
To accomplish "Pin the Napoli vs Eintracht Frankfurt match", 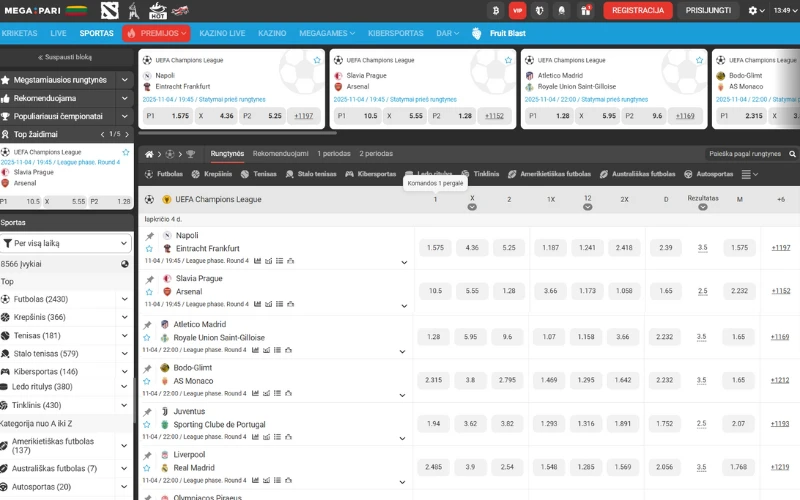I will [x=149, y=235].
